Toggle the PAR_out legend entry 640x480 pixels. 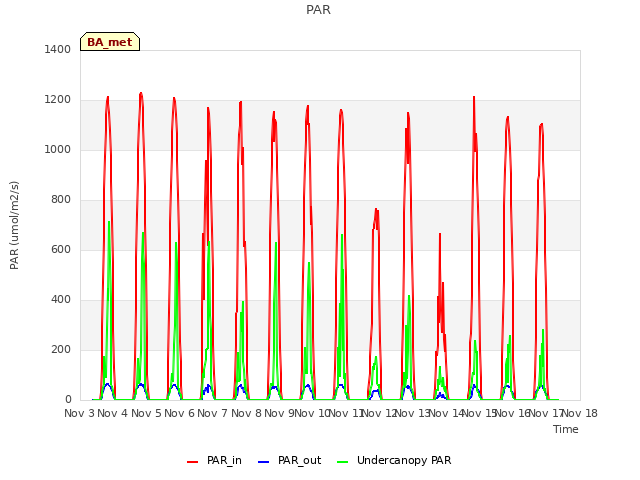coord(290,460)
